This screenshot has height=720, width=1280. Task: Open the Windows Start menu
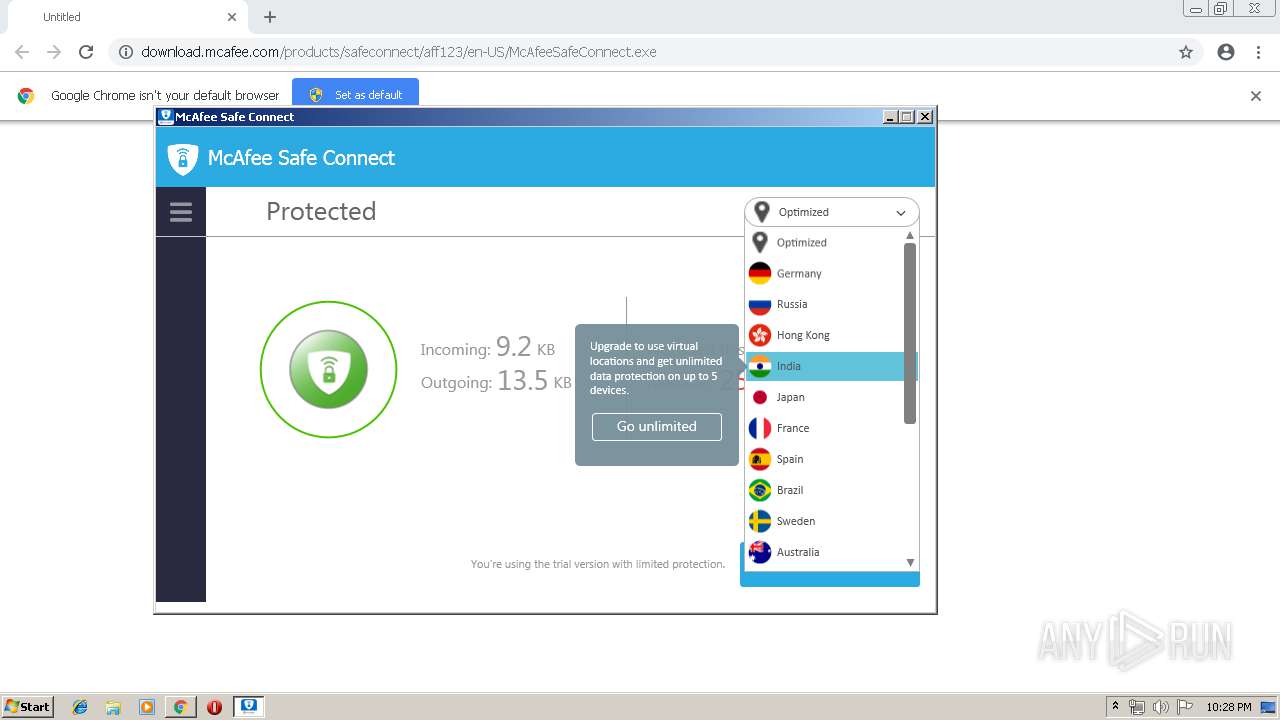(28, 706)
